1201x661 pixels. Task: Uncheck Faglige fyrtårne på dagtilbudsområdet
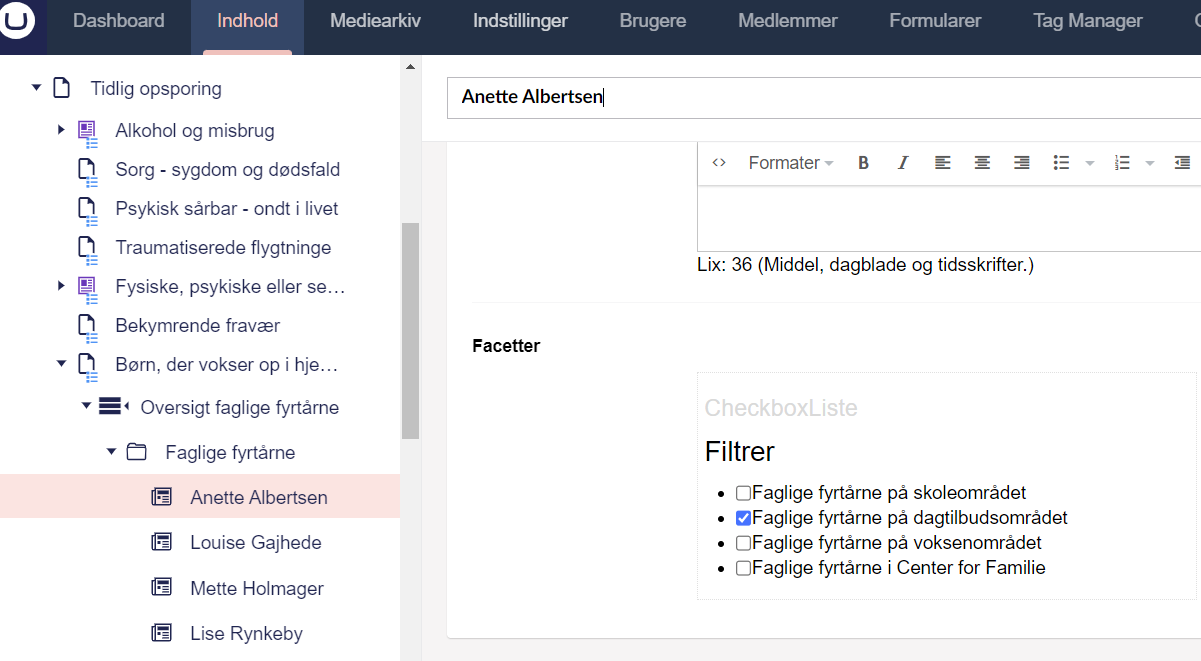[x=743, y=518]
